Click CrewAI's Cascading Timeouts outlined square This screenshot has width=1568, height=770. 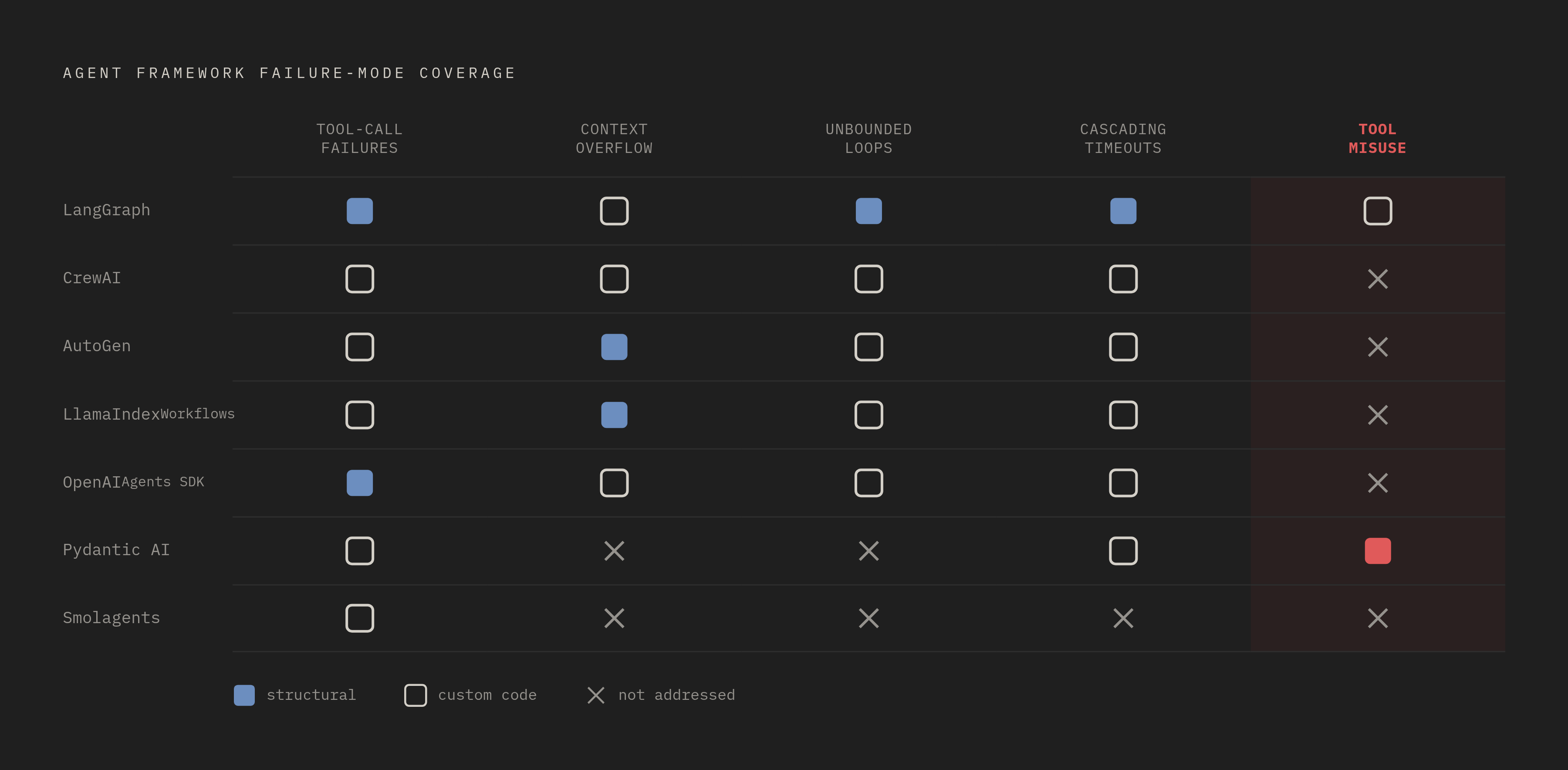[1123, 279]
